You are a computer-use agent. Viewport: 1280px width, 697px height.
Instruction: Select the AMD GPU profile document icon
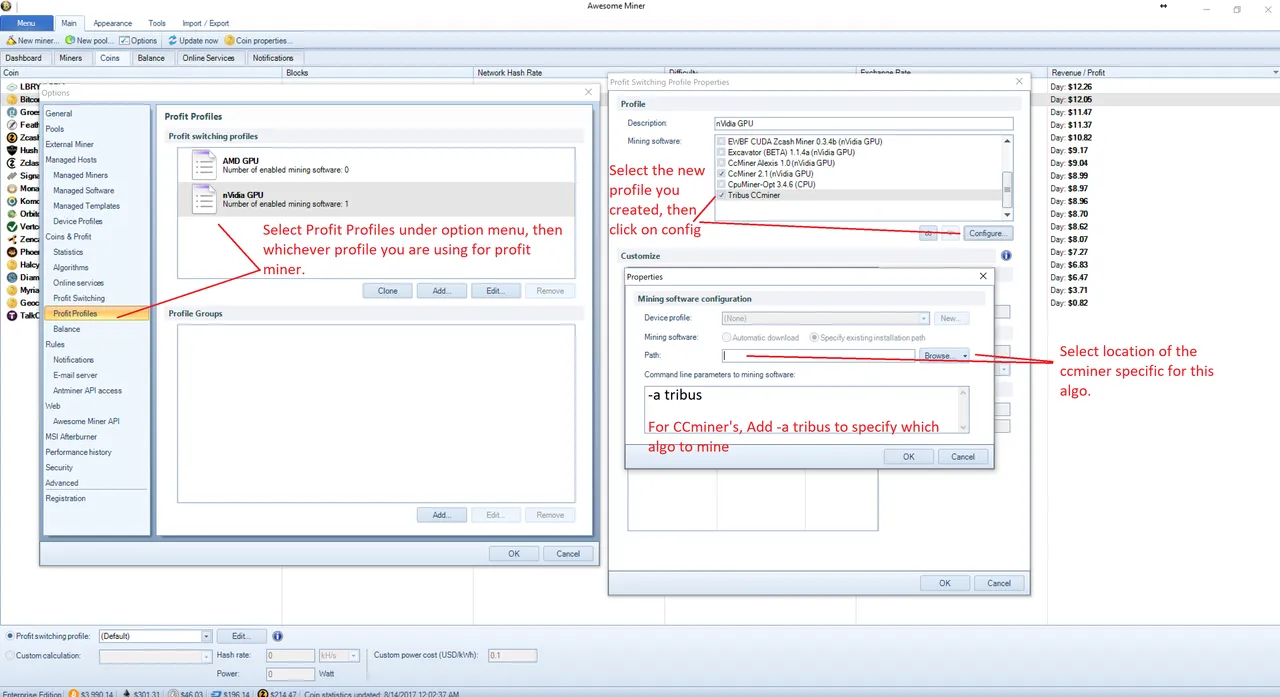pyautogui.click(x=204, y=165)
